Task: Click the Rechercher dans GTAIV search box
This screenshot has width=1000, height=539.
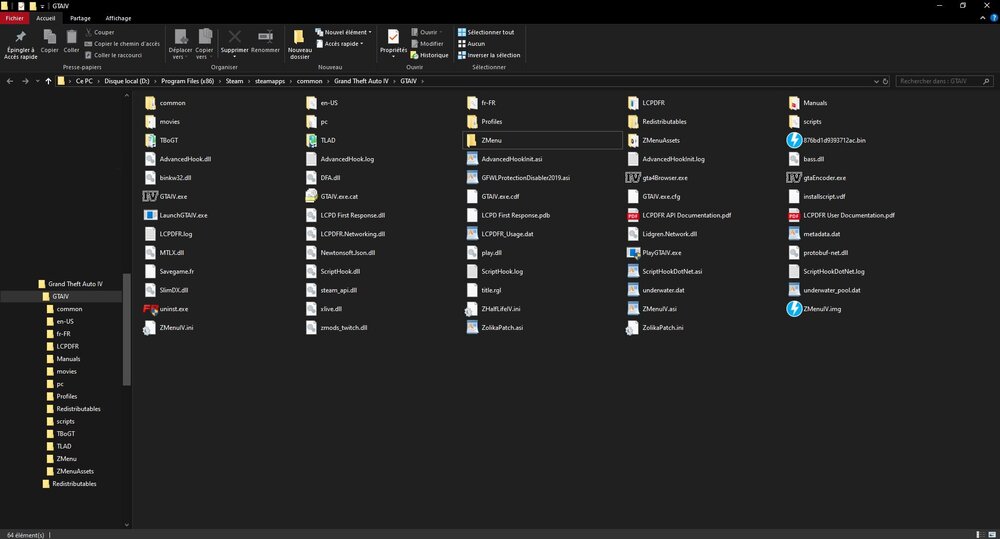Action: (x=943, y=81)
